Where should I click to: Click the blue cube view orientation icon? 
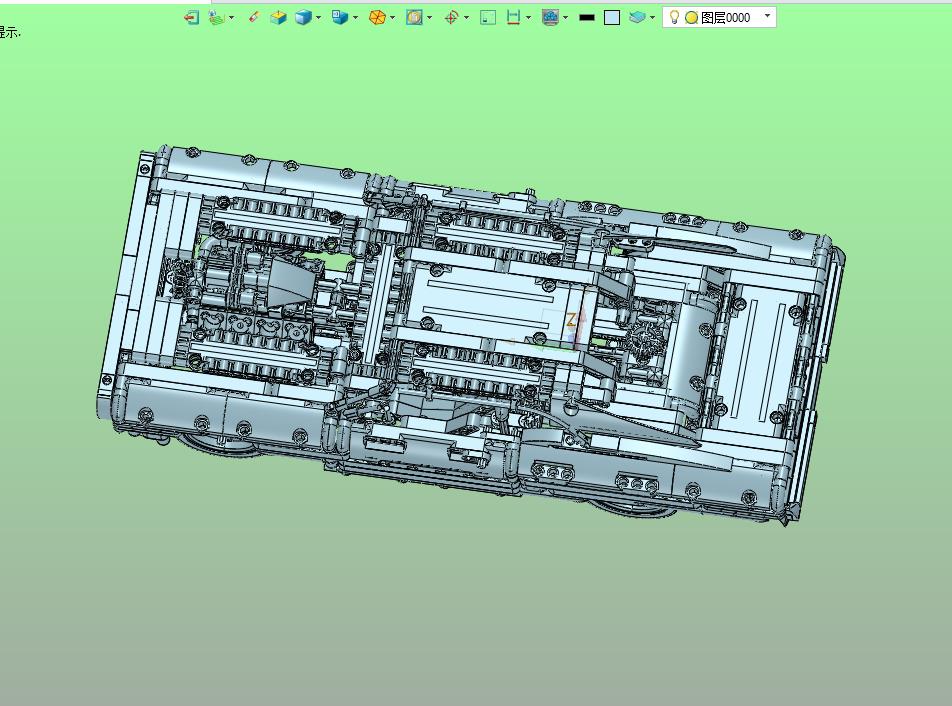click(x=340, y=18)
